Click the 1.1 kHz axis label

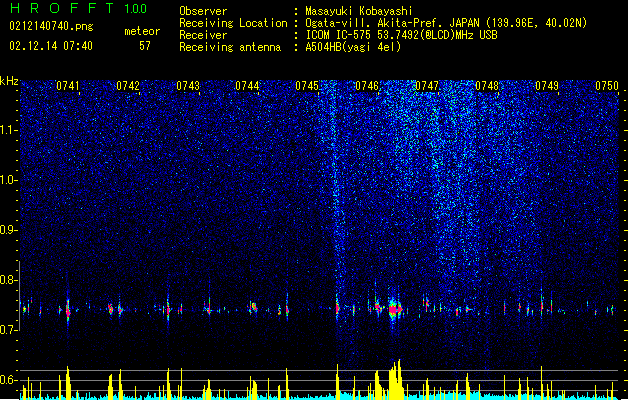tap(9, 130)
